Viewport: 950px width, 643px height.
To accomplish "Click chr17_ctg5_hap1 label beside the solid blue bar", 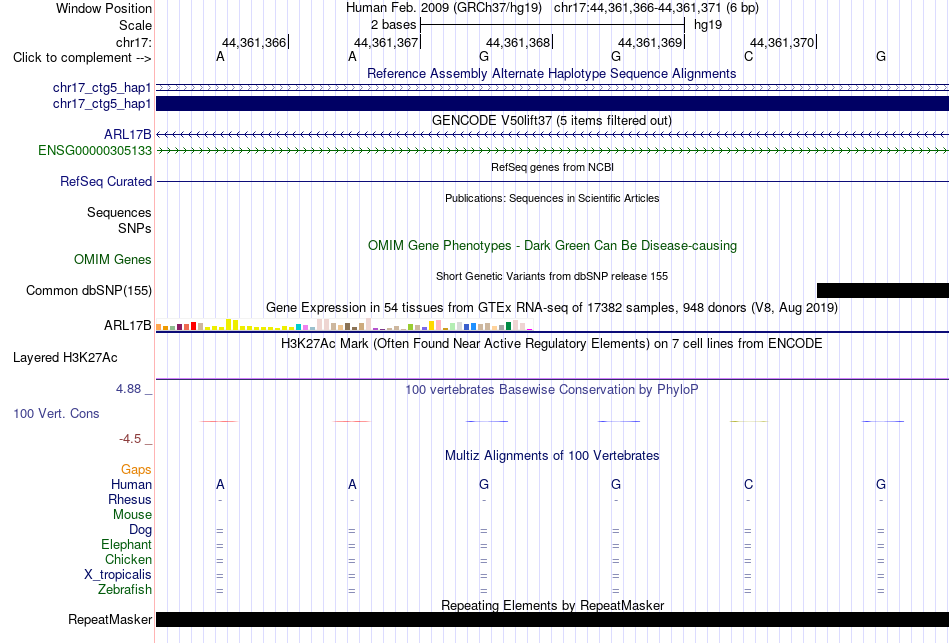I will pos(102,104).
